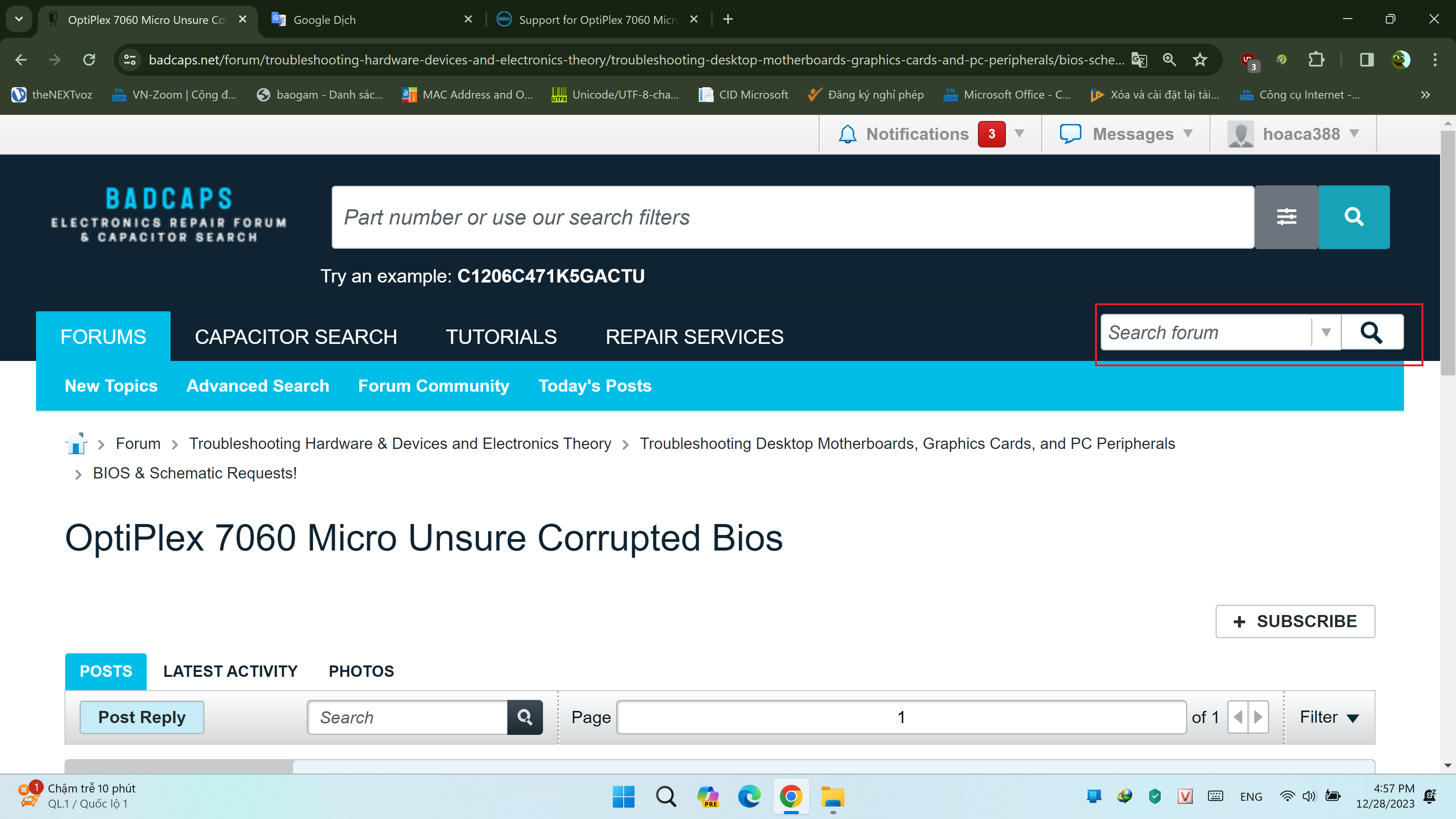Open the Filter dropdown
The image size is (1456, 819).
[x=1329, y=717]
